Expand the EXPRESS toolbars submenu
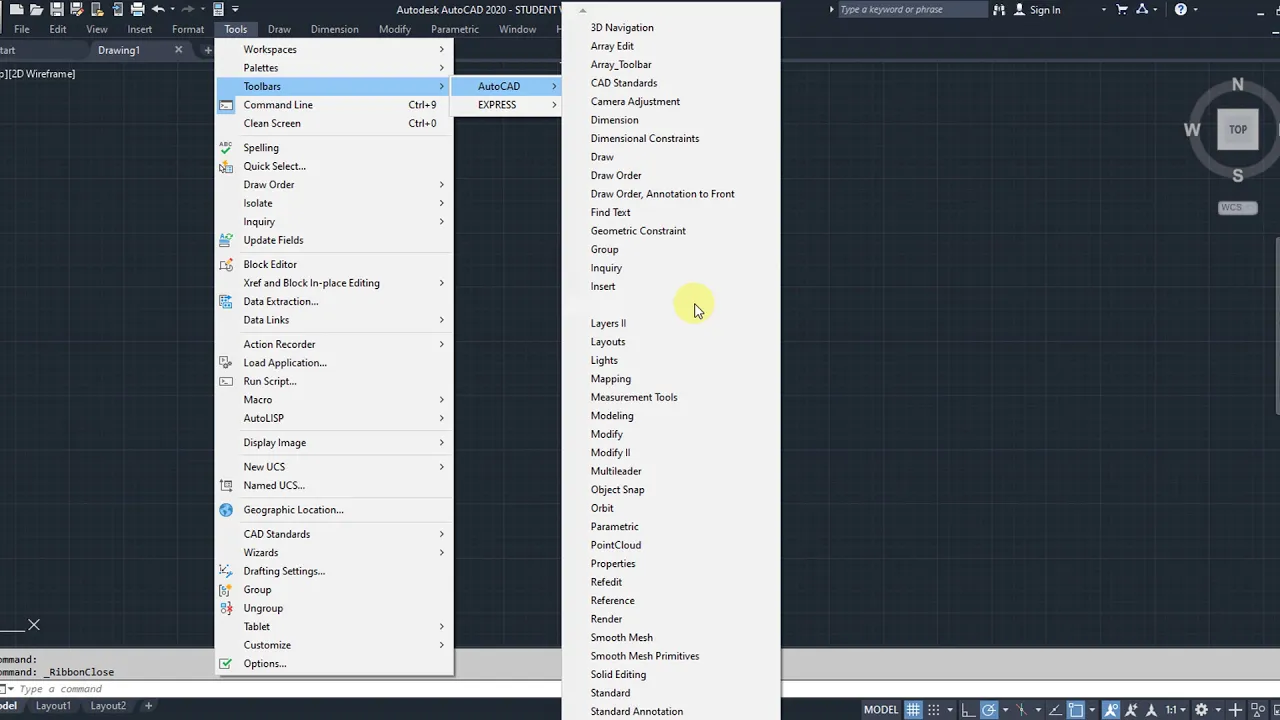The image size is (1280, 720). pyautogui.click(x=506, y=105)
